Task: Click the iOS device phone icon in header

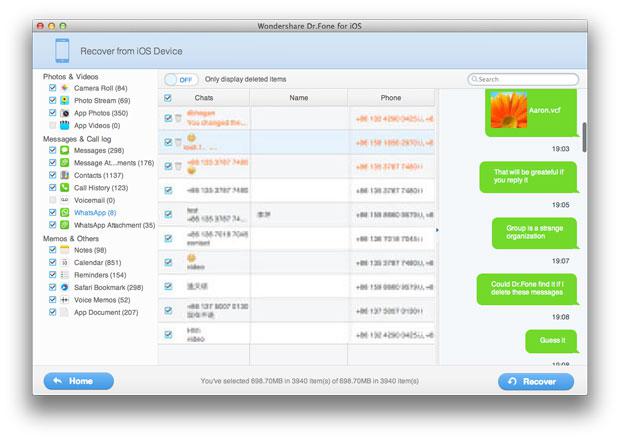Action: [62, 51]
